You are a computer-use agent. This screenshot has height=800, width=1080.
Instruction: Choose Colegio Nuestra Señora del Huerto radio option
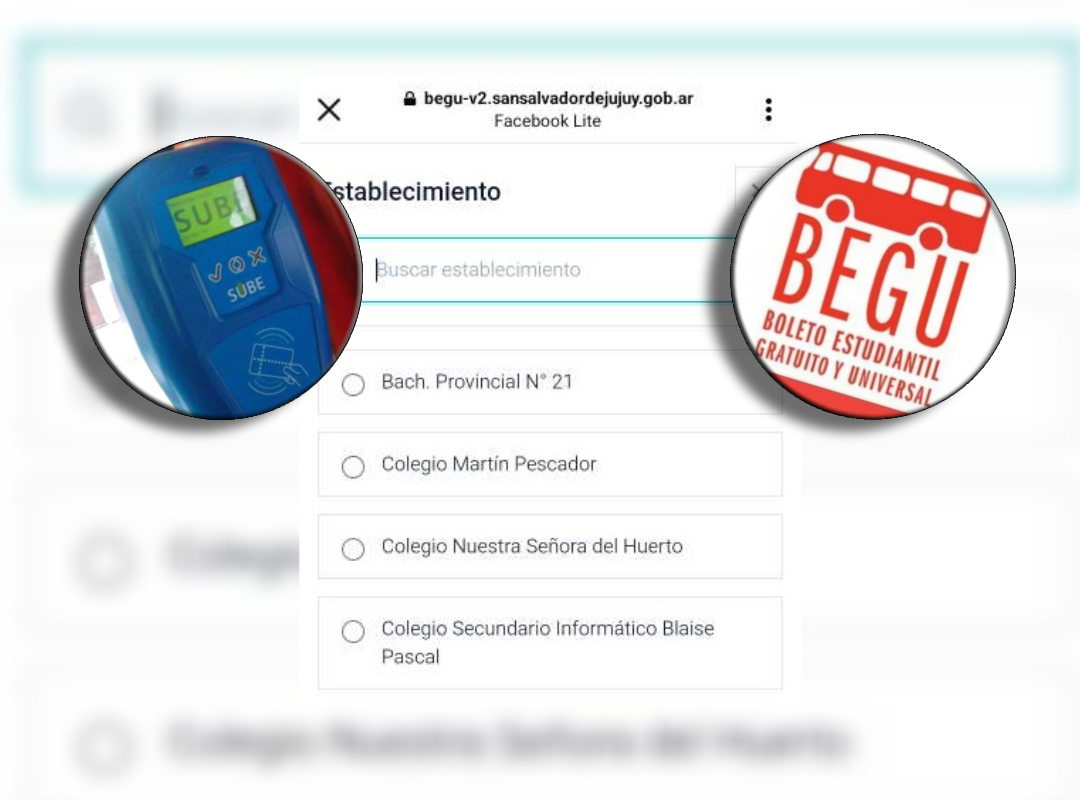[x=353, y=548]
